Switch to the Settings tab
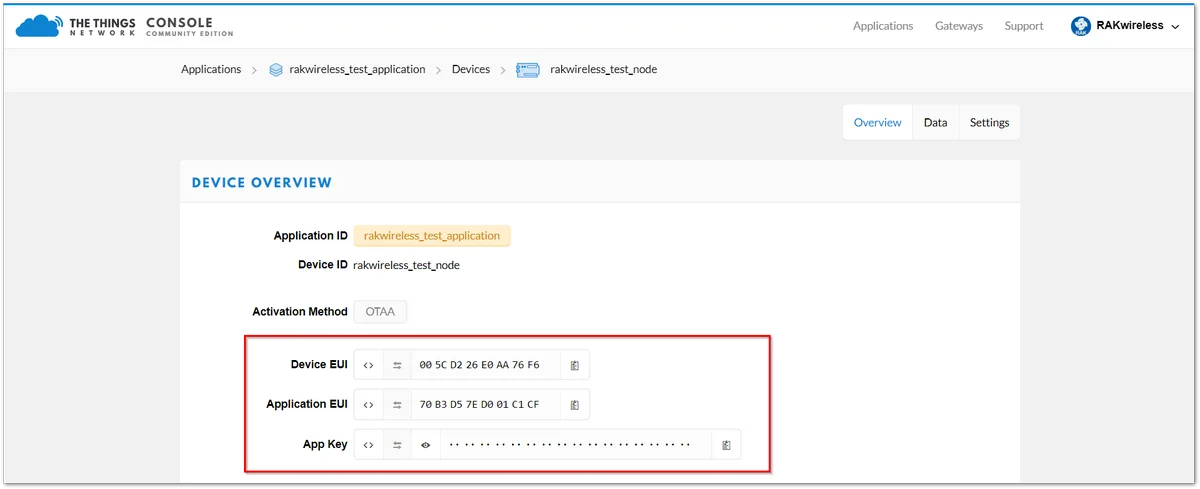Screen dimensions: 1200x489 990,122
